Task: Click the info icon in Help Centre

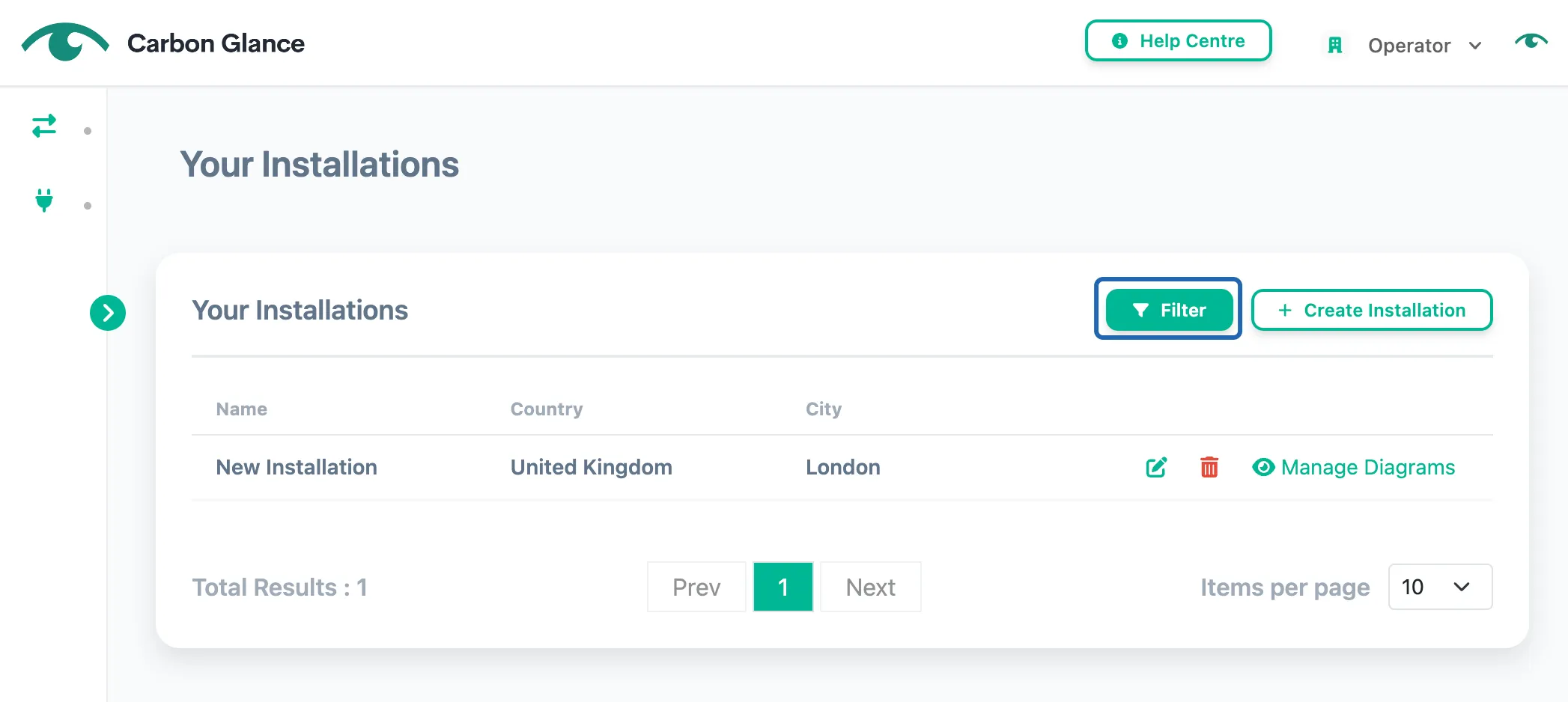Action: click(x=1119, y=41)
